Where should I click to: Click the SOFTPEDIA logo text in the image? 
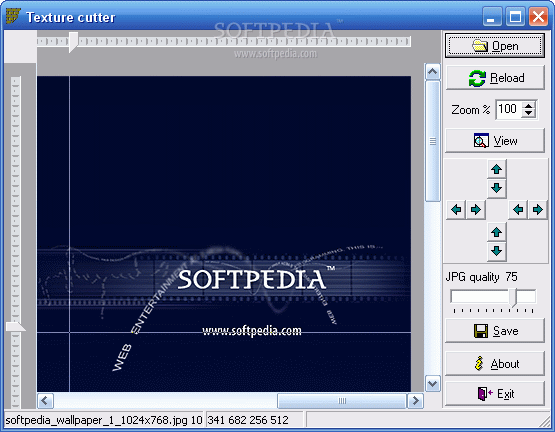[x=252, y=279]
